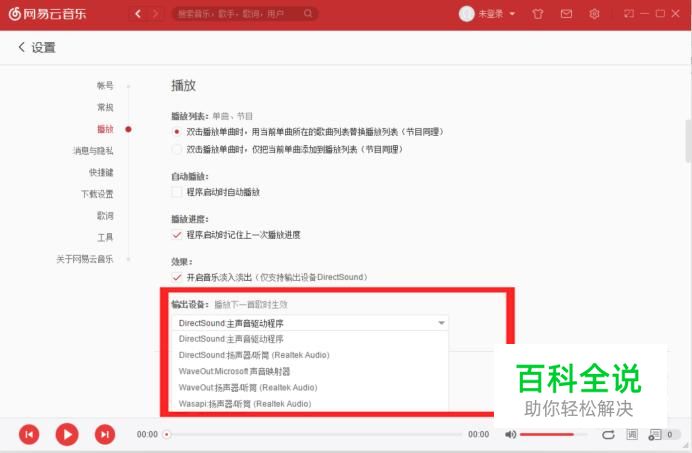The width and height of the screenshot is (692, 453).
Task: Toggle the loop play mode icon
Action: click(x=609, y=434)
